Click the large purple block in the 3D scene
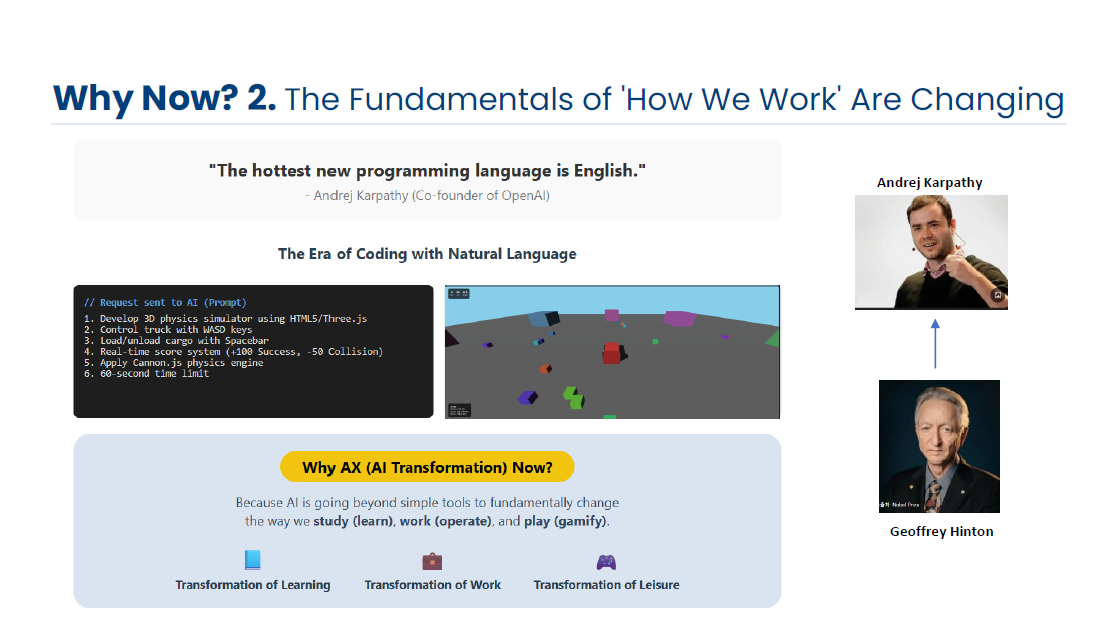The width and height of the screenshot is (1116, 624). pos(679,319)
